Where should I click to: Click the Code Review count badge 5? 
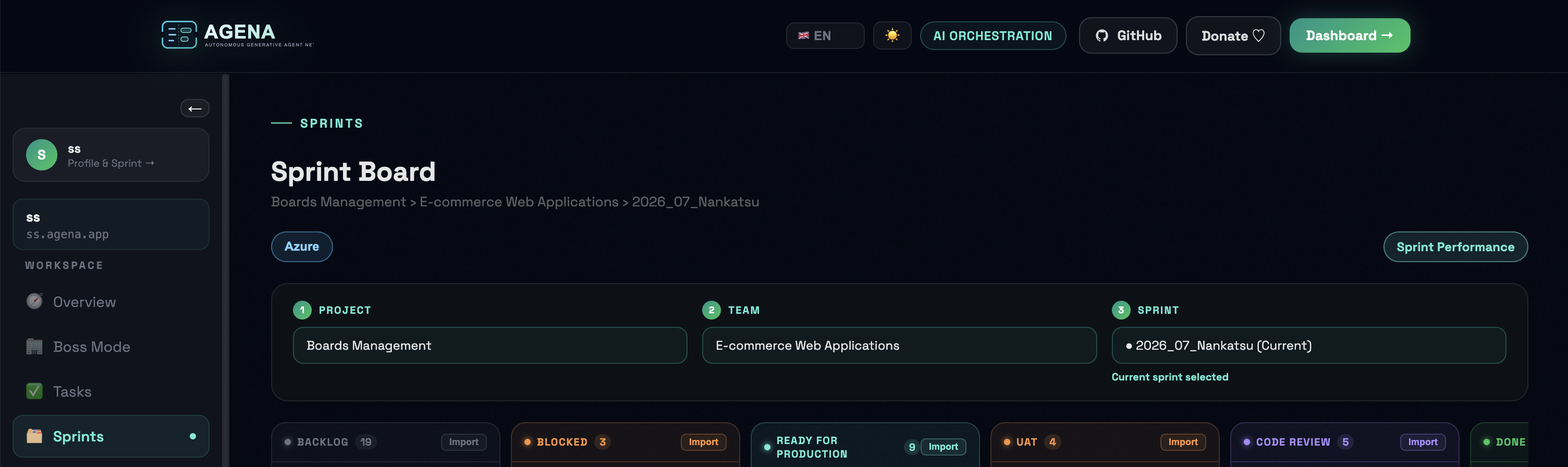pyautogui.click(x=1345, y=442)
